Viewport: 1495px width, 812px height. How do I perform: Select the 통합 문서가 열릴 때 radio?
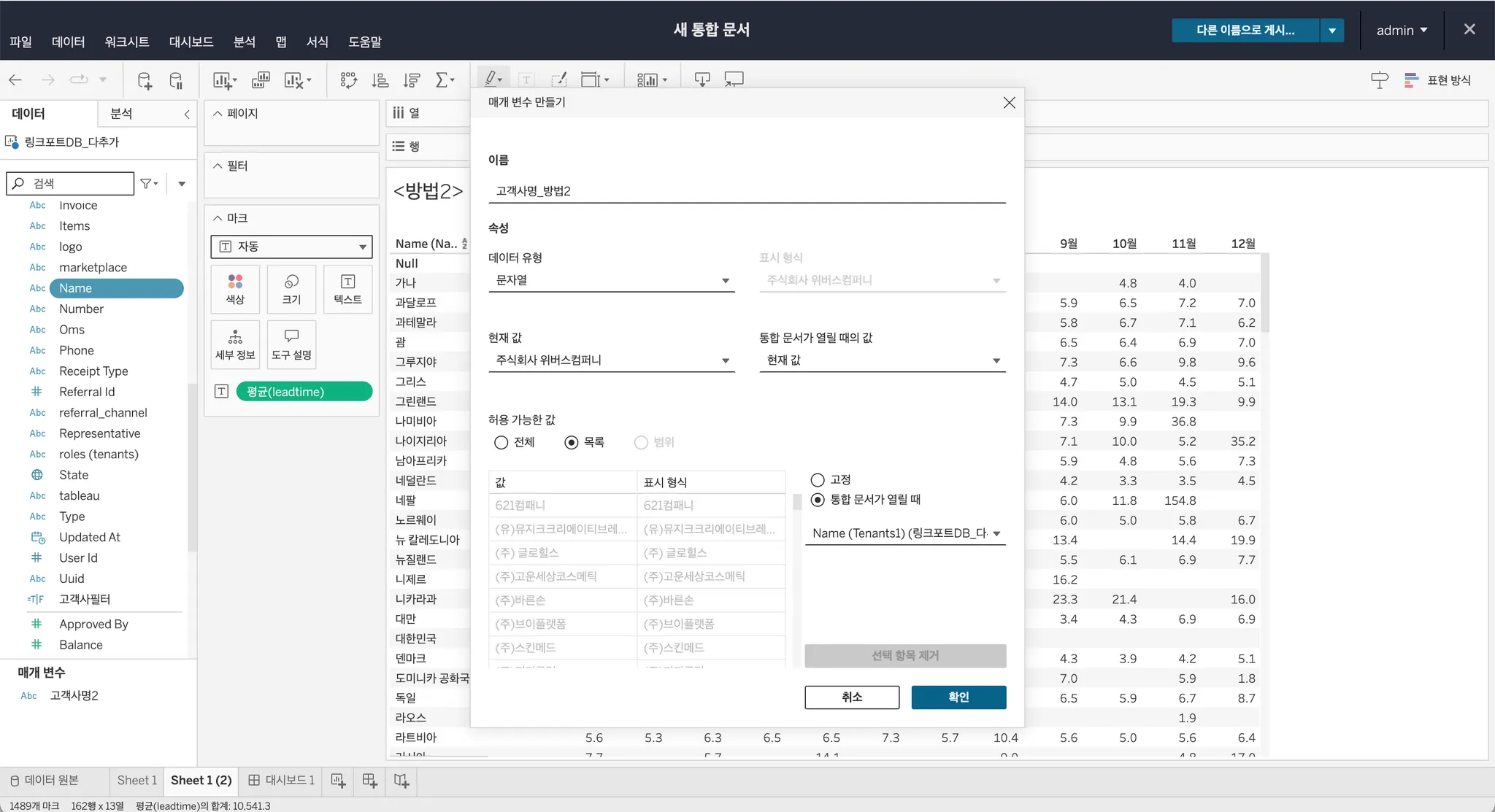818,500
